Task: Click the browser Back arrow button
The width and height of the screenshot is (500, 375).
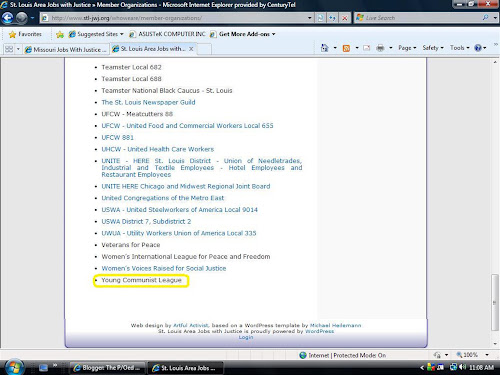Action: coord(8,18)
